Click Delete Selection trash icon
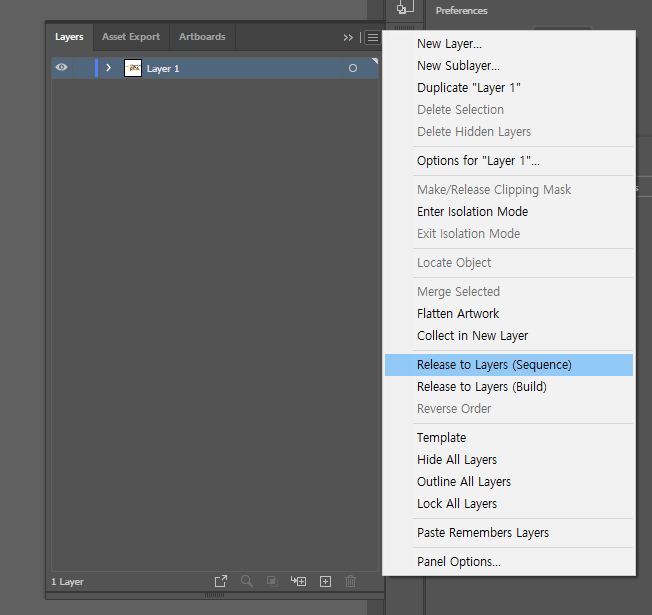Image resolution: width=652 pixels, height=615 pixels. coord(351,581)
